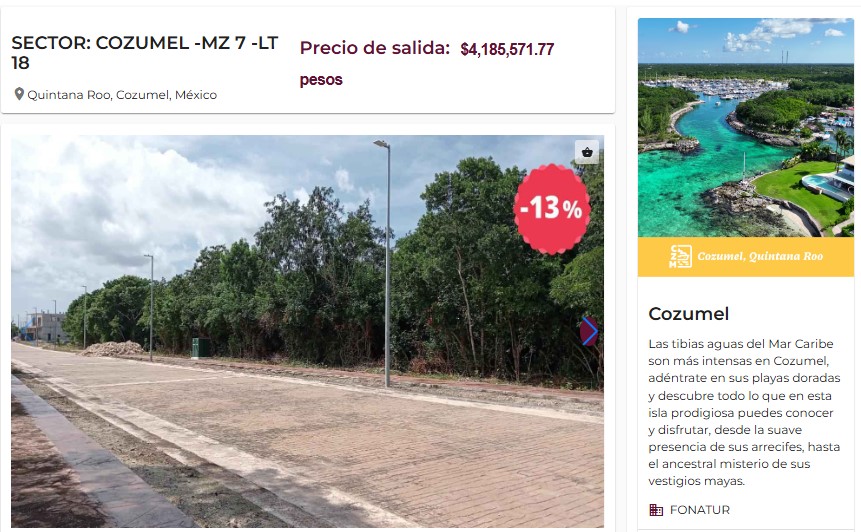Open the Cozumel aerial marina image
The height and width of the screenshot is (532, 861).
[746, 127]
